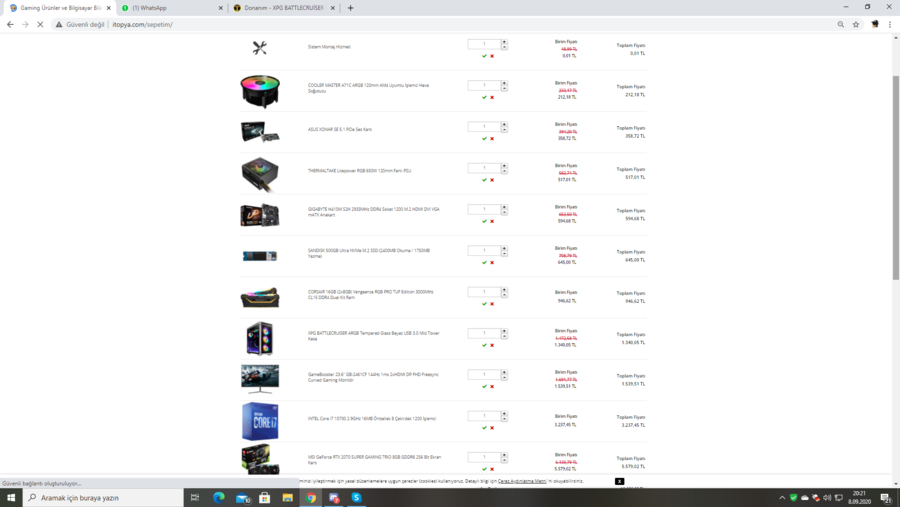Switch to Donanım - XPG BATTLECRUISER tab
This screenshot has width=900, height=507.
point(284,8)
